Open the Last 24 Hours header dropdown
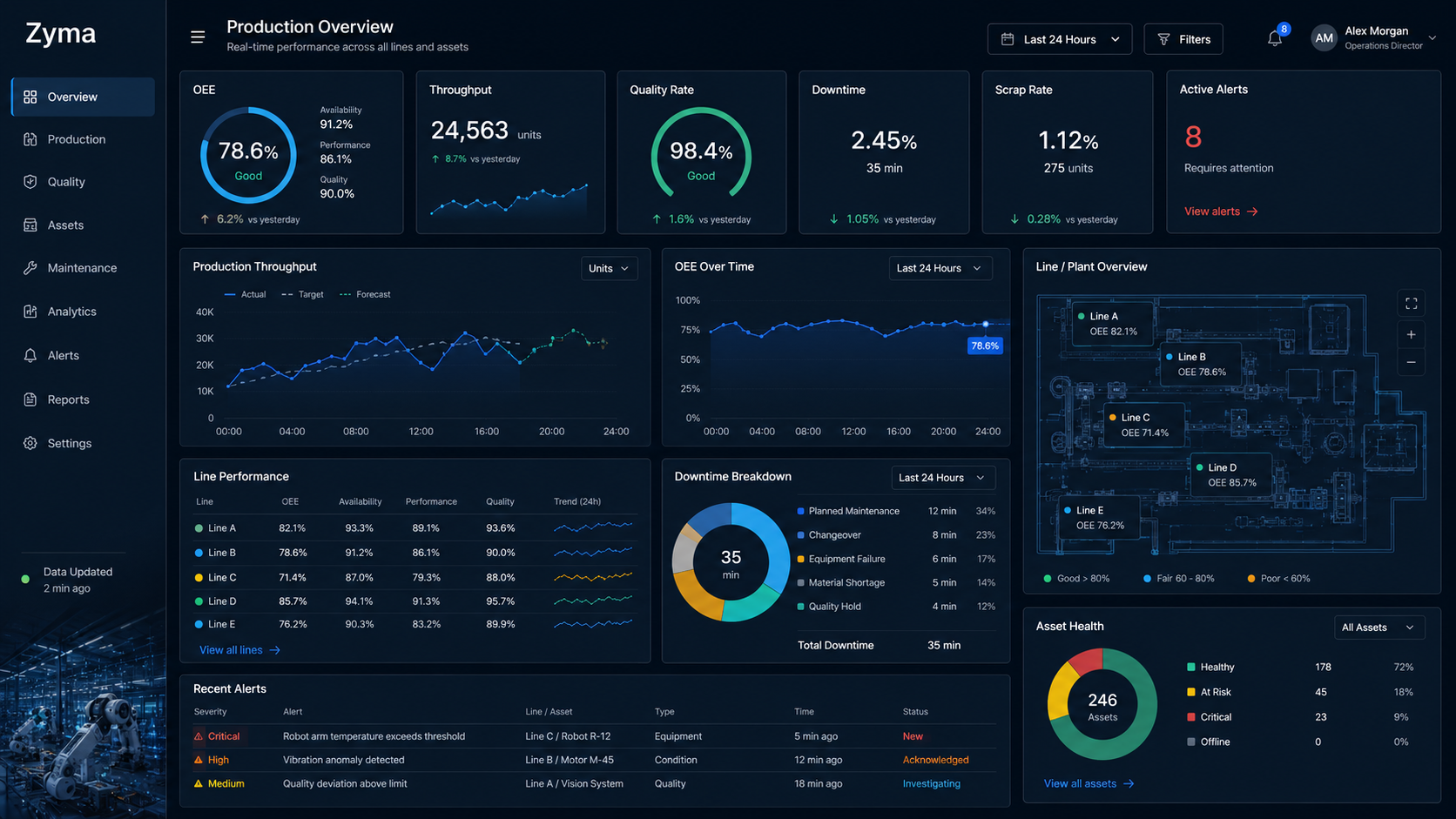1456x819 pixels. click(x=1060, y=39)
